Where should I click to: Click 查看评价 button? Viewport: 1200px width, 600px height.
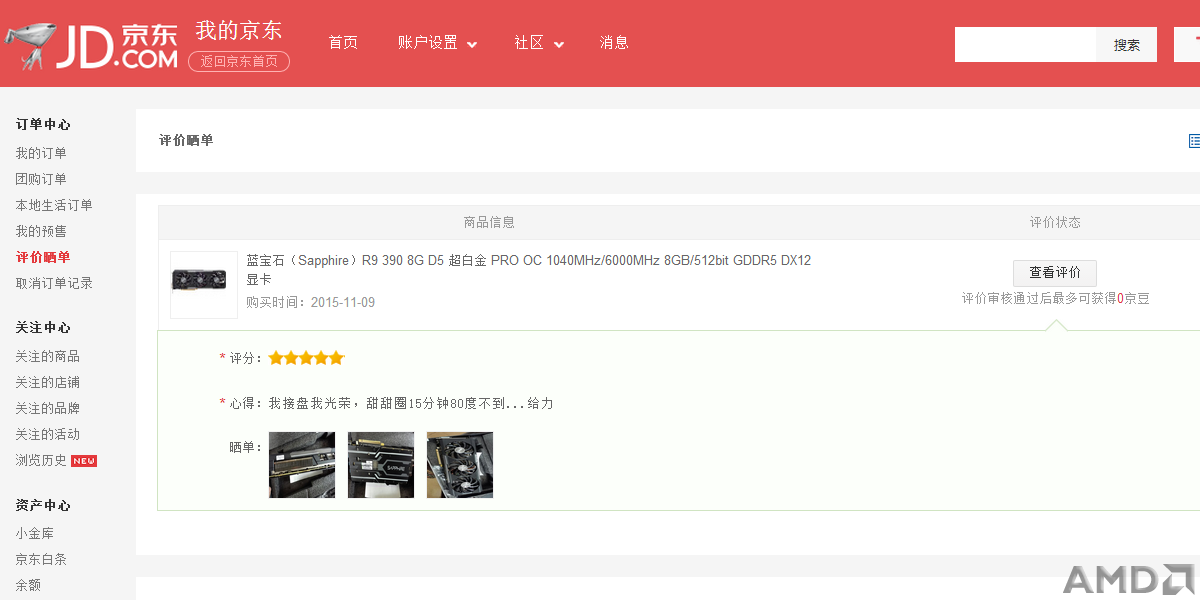pyautogui.click(x=1055, y=273)
